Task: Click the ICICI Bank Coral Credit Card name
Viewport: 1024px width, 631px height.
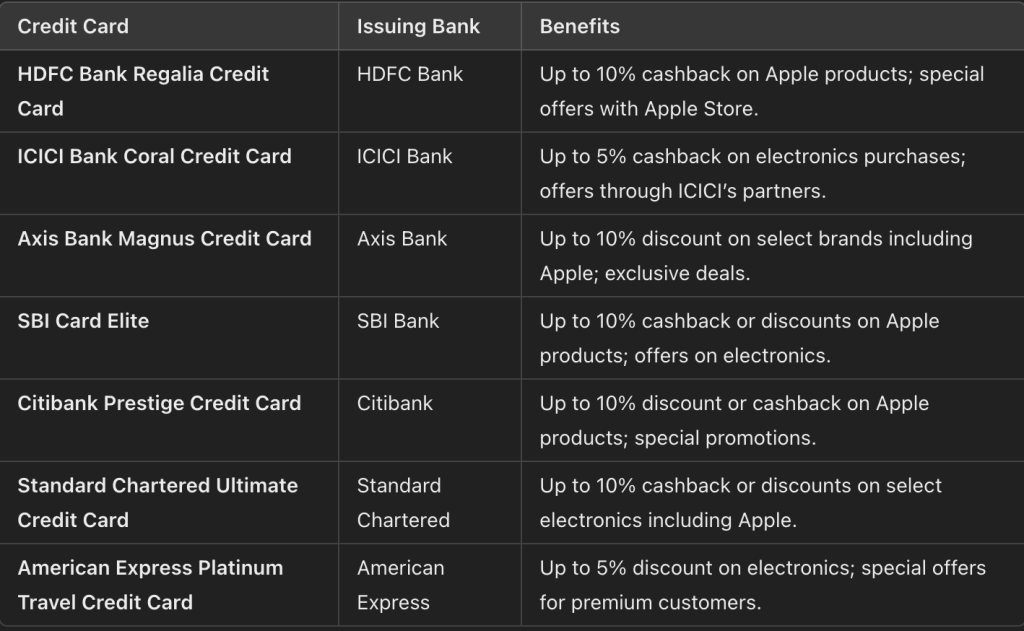Action: (x=155, y=156)
